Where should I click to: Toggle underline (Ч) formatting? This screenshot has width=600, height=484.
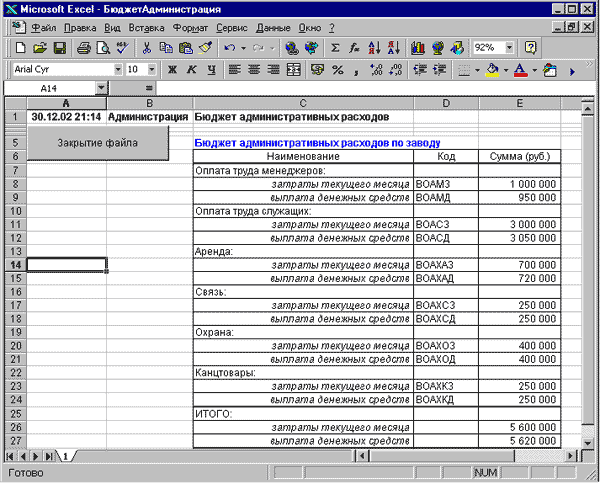click(211, 70)
